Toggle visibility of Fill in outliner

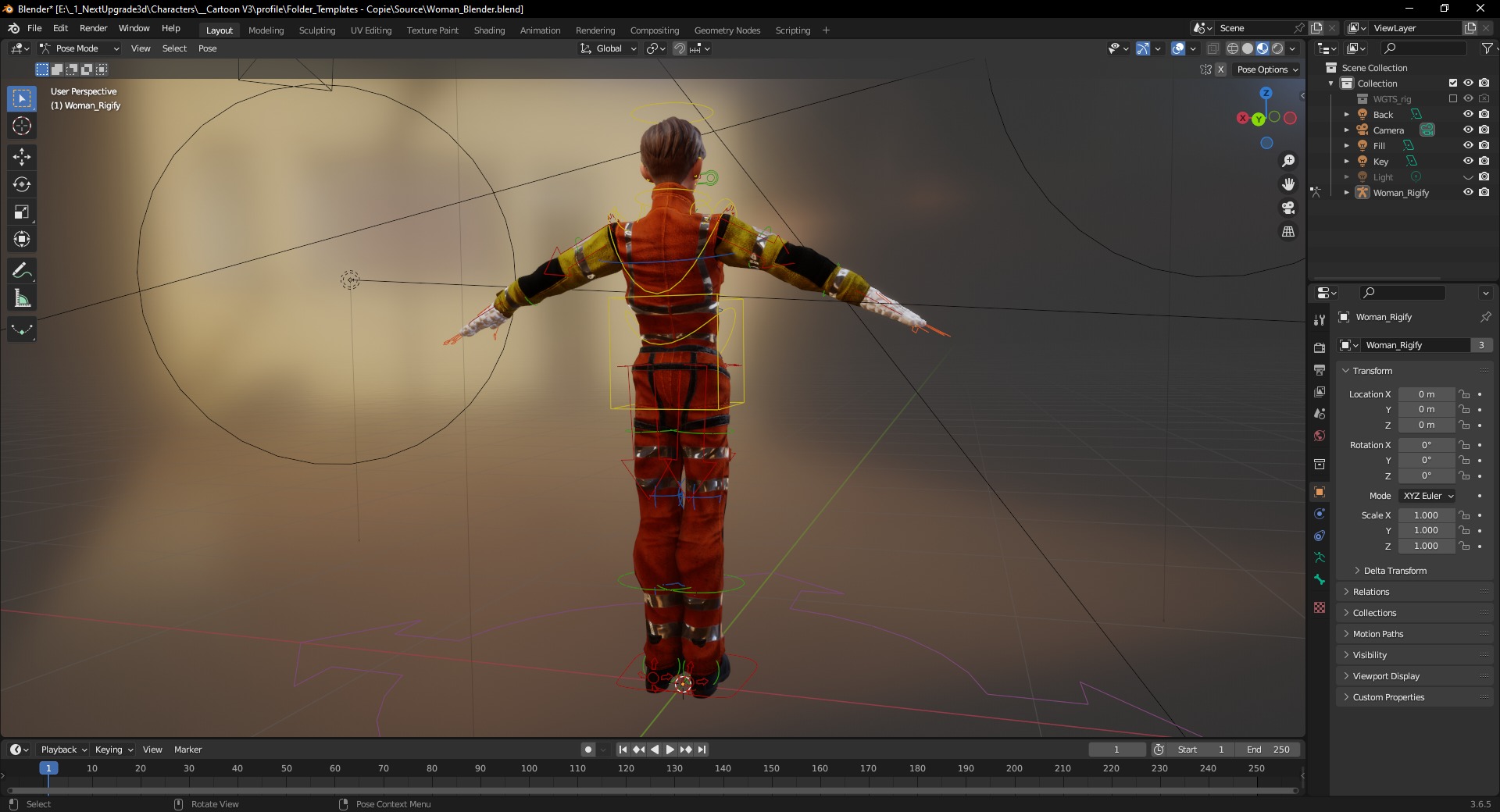[1468, 145]
